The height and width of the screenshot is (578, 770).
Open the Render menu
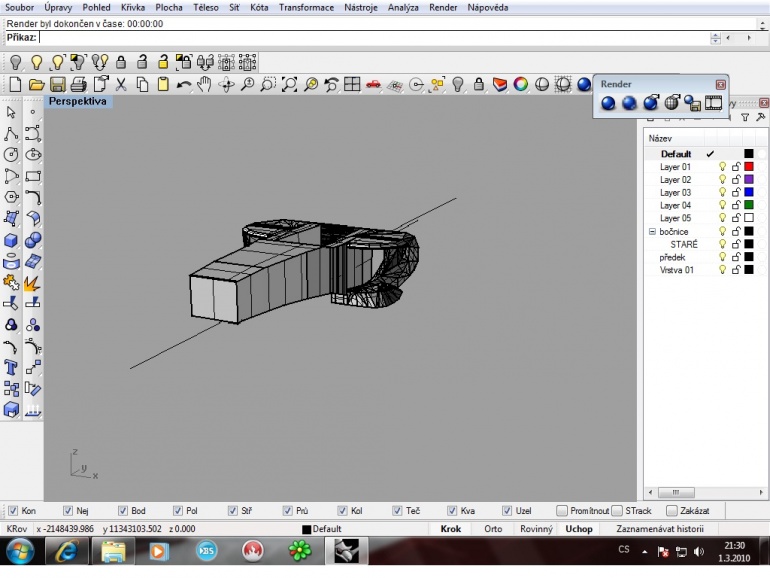pos(443,7)
